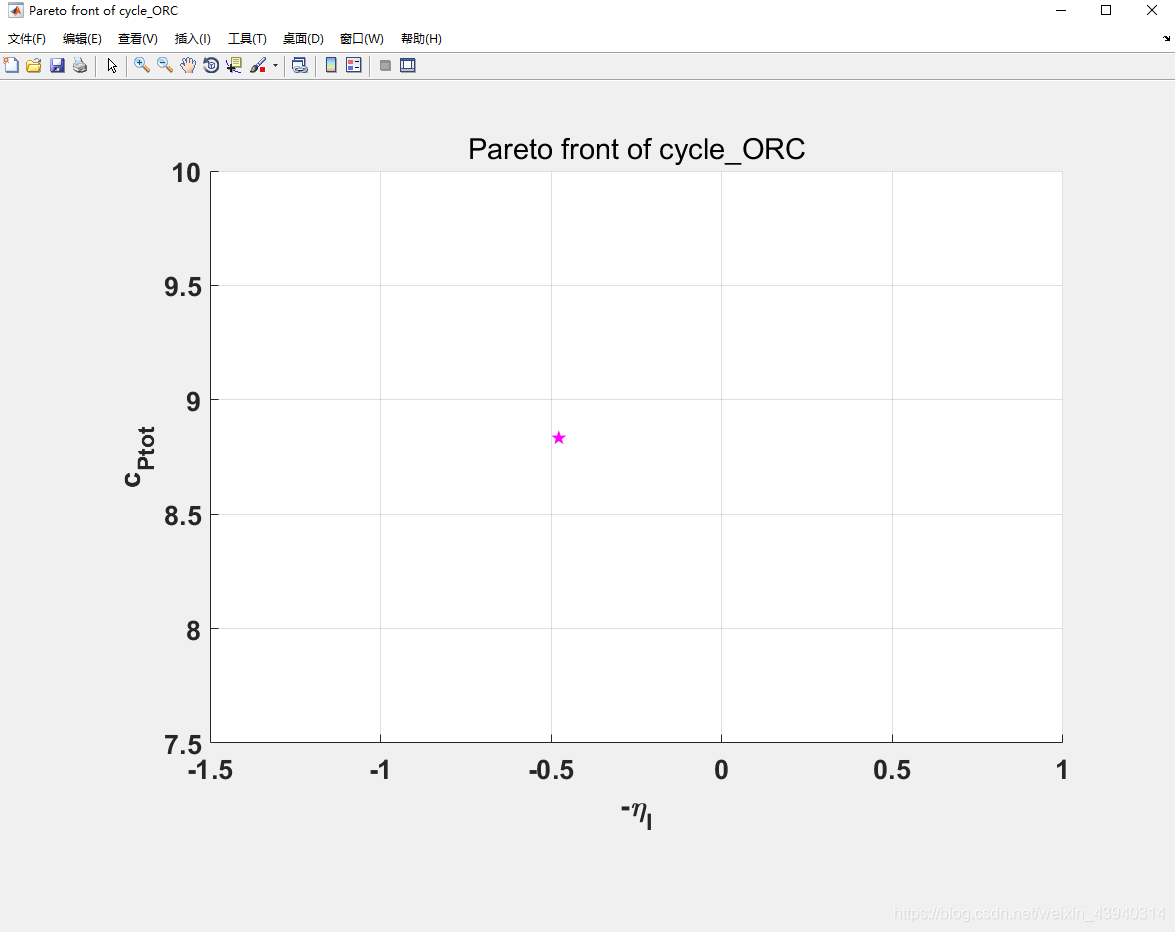This screenshot has height=932, width=1175.
Task: Click the Insert Colorbar toolbar button
Action: click(331, 65)
